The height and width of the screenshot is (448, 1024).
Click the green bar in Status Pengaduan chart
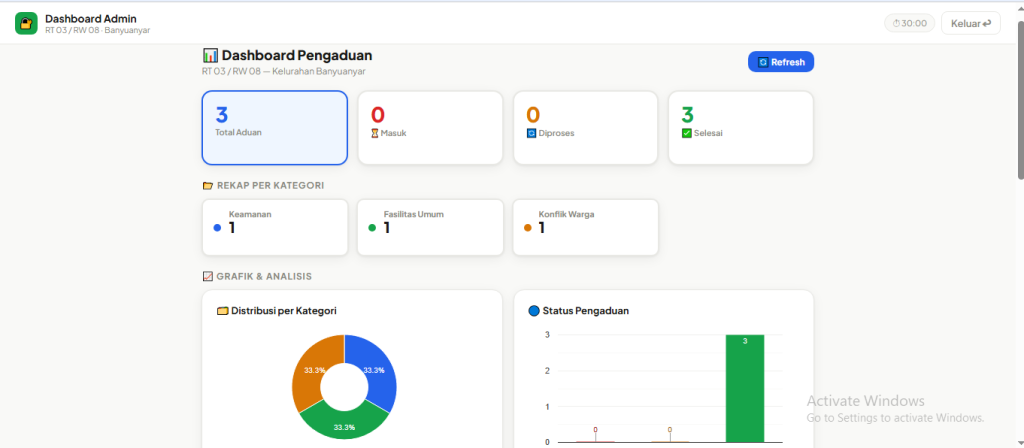[745, 390]
